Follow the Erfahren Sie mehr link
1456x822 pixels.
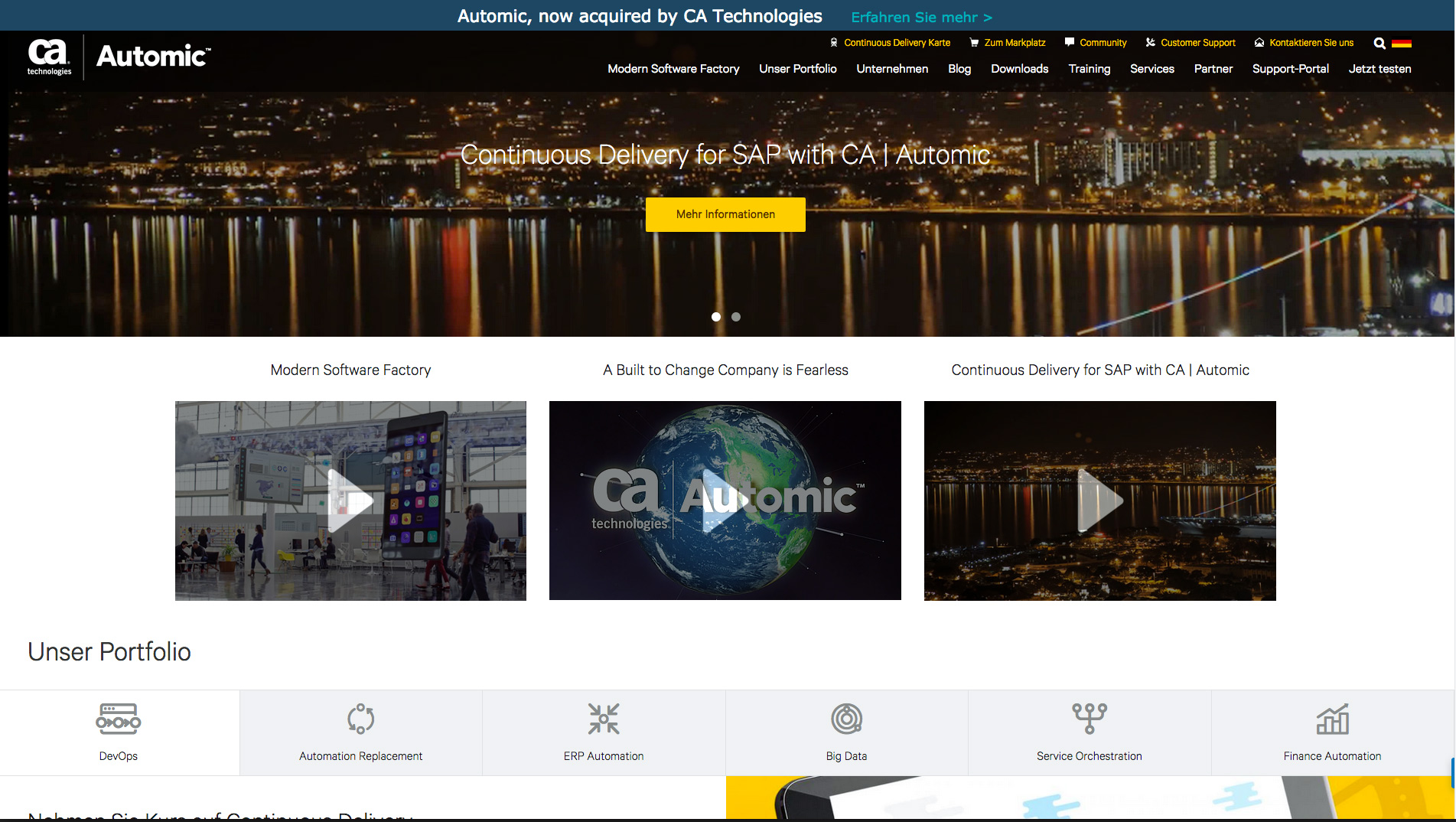[x=921, y=17]
